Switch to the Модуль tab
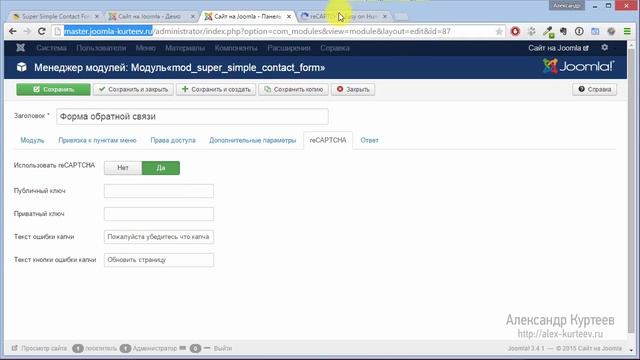Screen dimensions: 640x360 32,140
